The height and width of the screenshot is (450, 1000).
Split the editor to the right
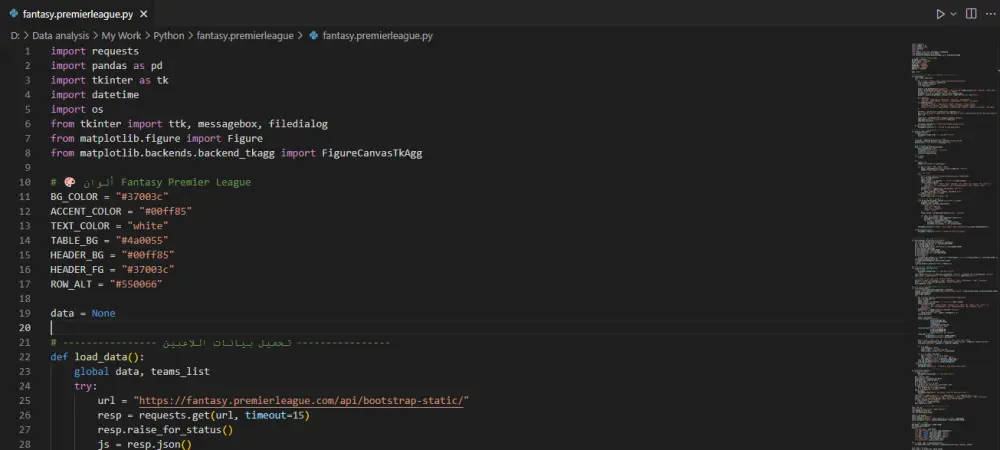coord(971,13)
